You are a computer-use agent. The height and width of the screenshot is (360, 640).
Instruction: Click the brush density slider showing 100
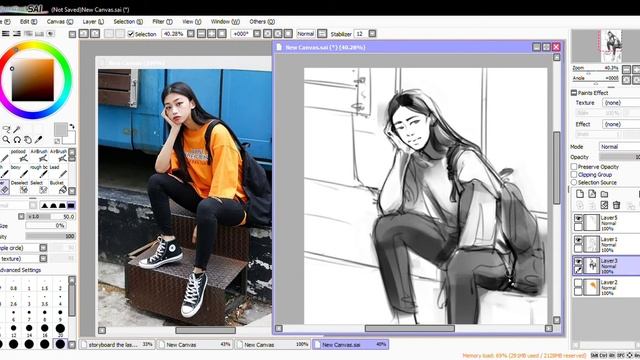click(x=50, y=236)
